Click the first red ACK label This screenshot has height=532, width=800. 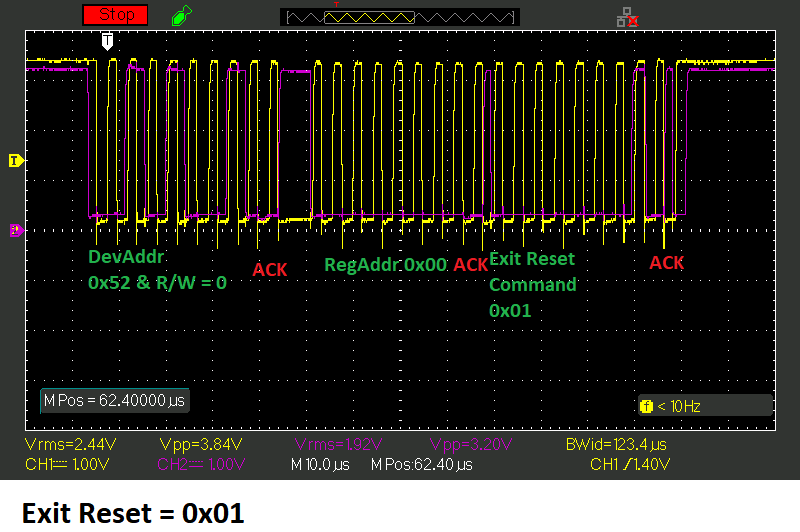[x=270, y=269]
